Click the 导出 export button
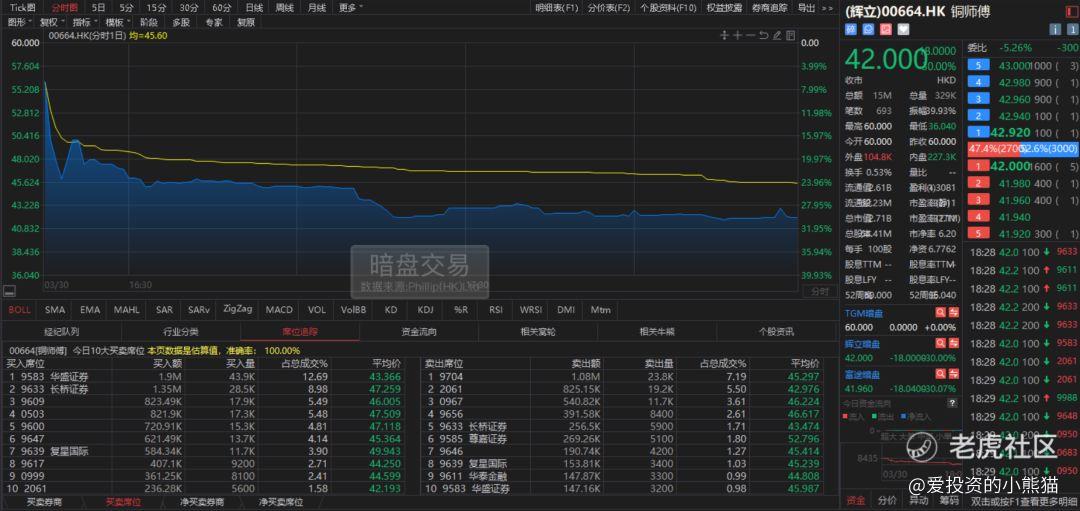Image resolution: width=1080 pixels, height=511 pixels. coord(806,8)
